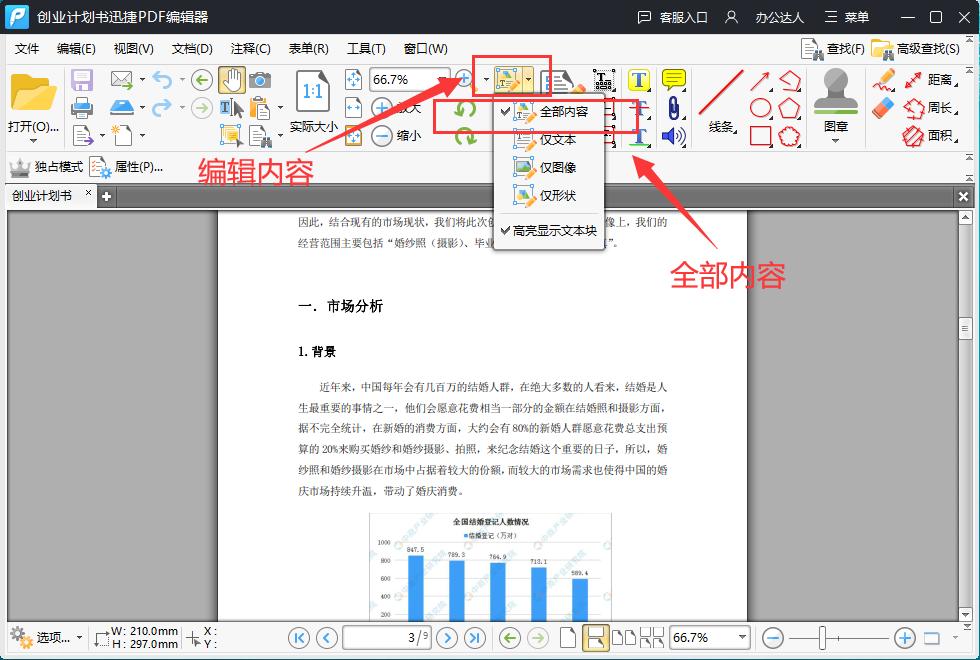This screenshot has height=660, width=980.
Task: Click the page number input field
Action: [x=386, y=637]
